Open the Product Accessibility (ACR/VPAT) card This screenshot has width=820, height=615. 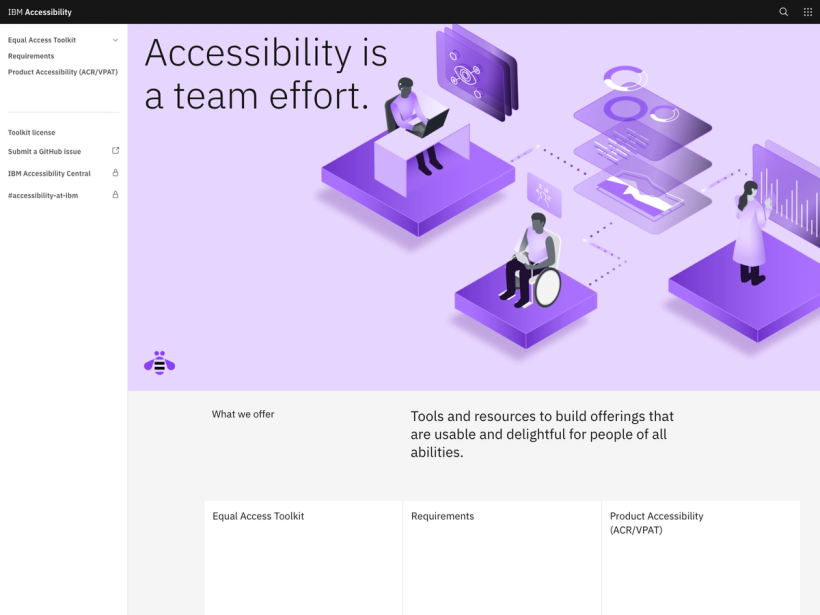[x=701, y=558]
